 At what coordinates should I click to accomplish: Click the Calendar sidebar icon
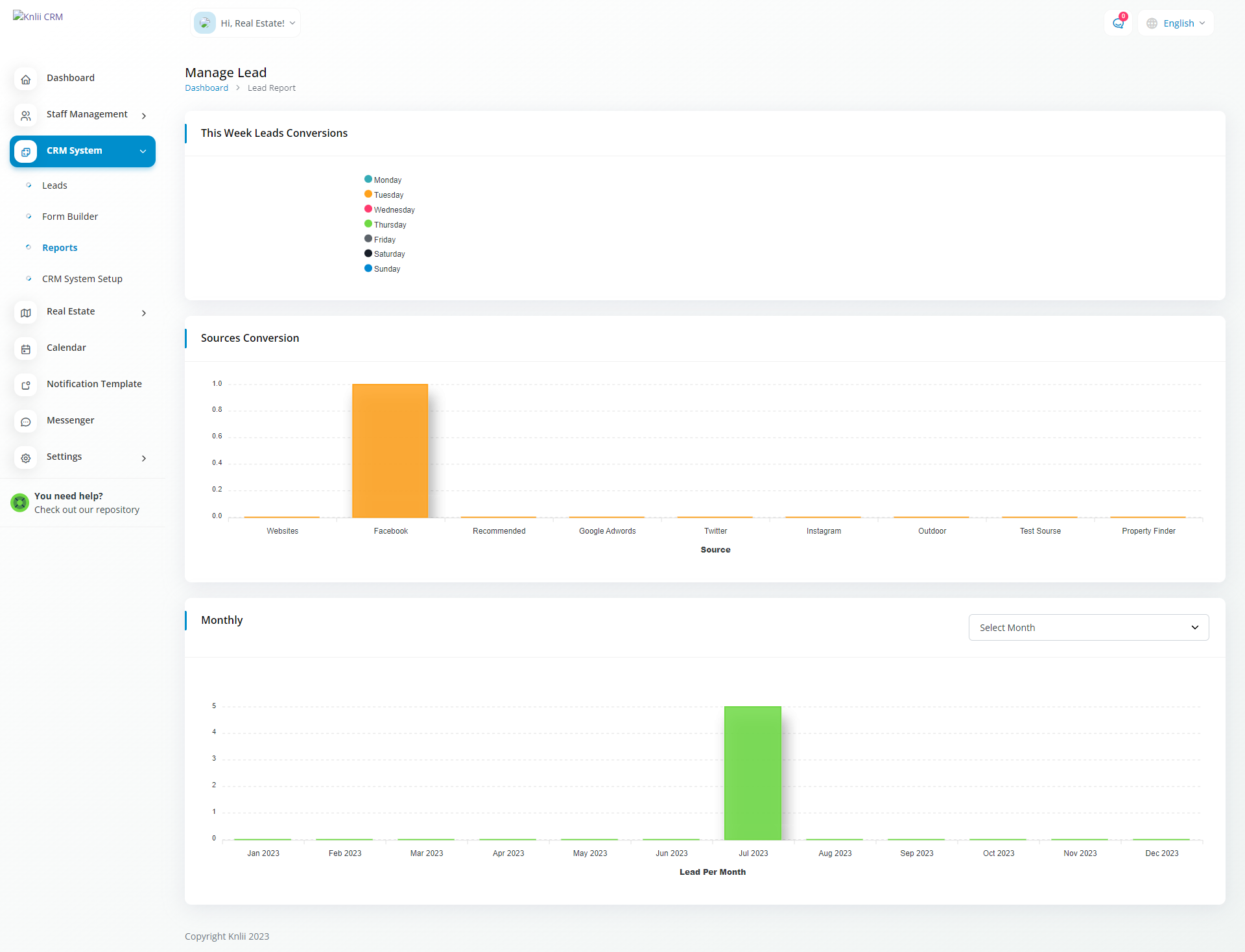[26, 349]
